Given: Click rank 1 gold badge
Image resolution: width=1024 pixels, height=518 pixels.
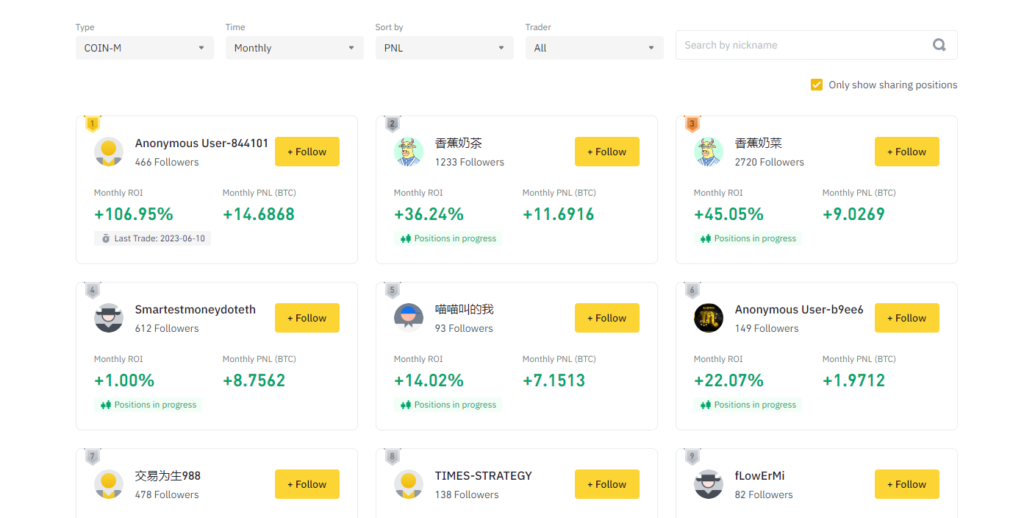Looking at the screenshot, I should coord(92,123).
